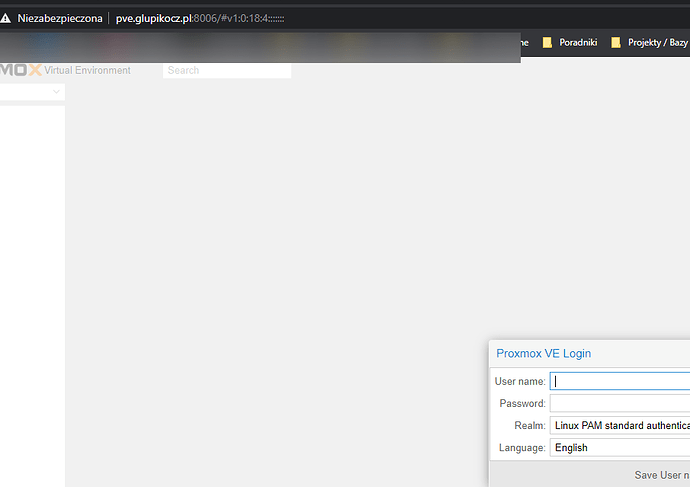Click the Poradniki bookmark folder icon
The width and height of the screenshot is (690, 487).
tap(547, 43)
